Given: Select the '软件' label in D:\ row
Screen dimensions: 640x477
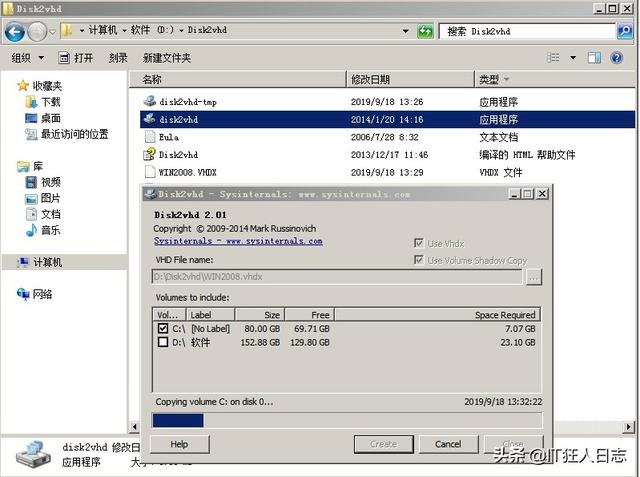Looking at the screenshot, I should click(x=200, y=342).
